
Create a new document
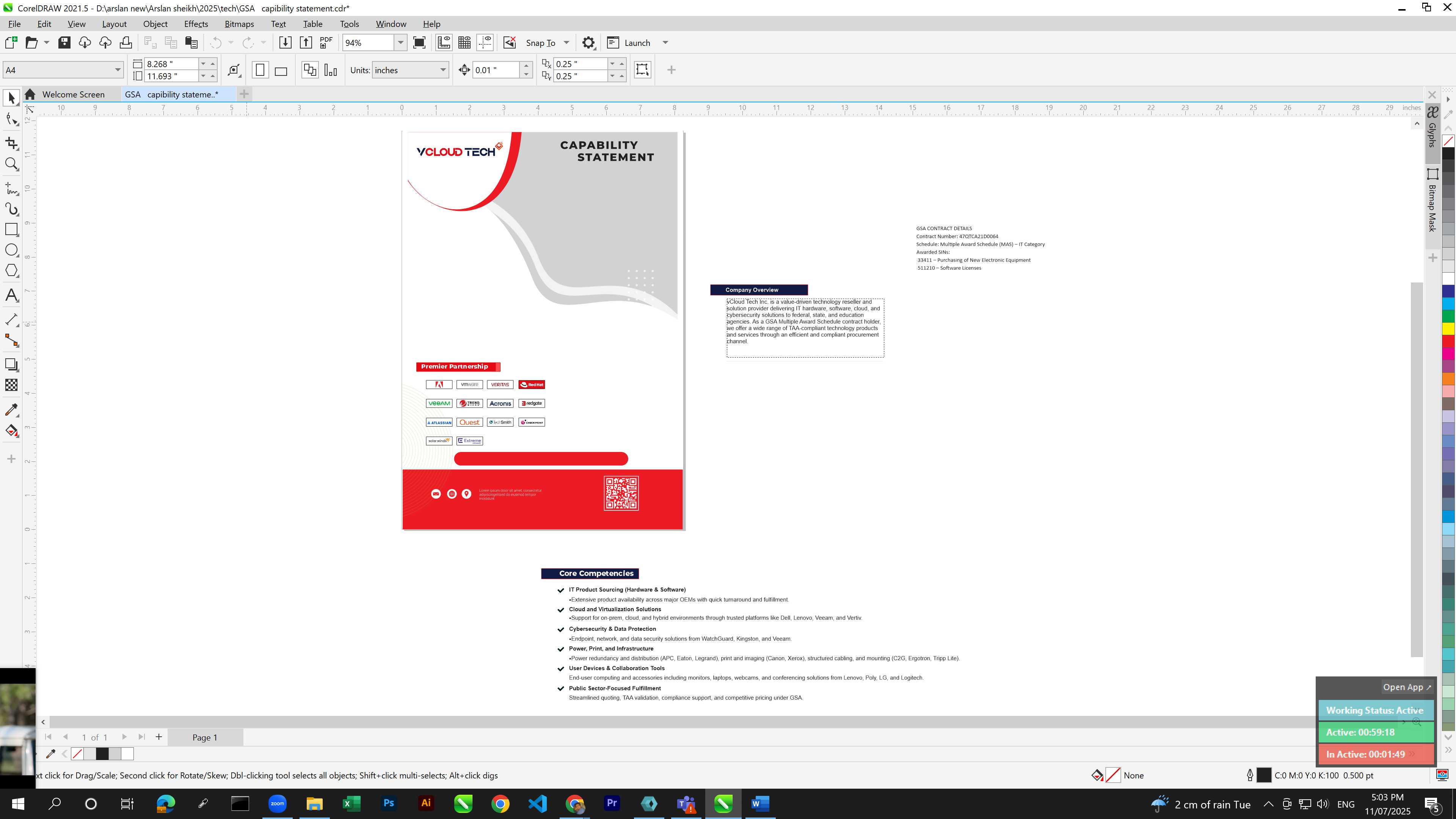pos(11,42)
